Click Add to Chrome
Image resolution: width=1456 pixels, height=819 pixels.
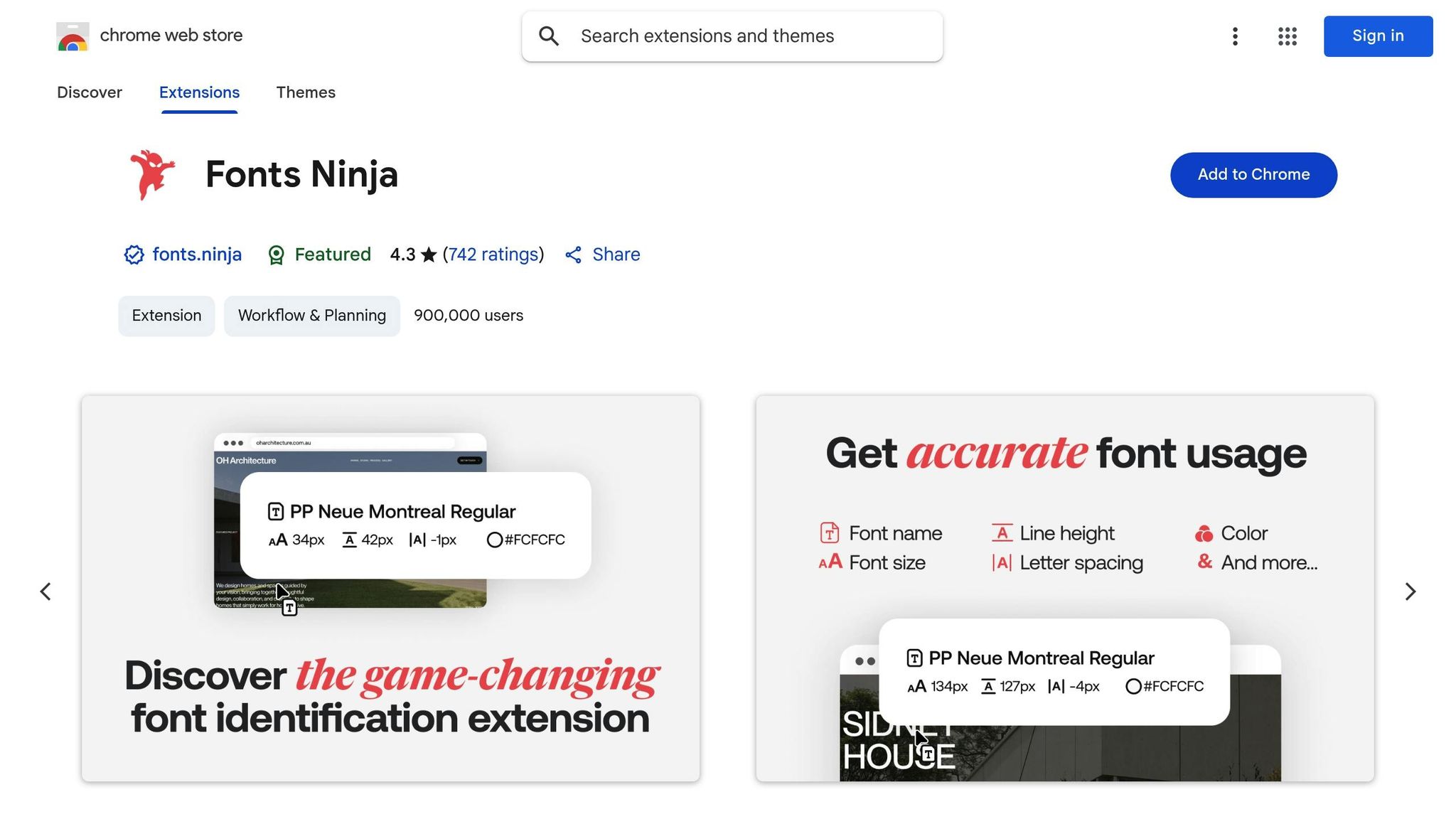click(1253, 174)
